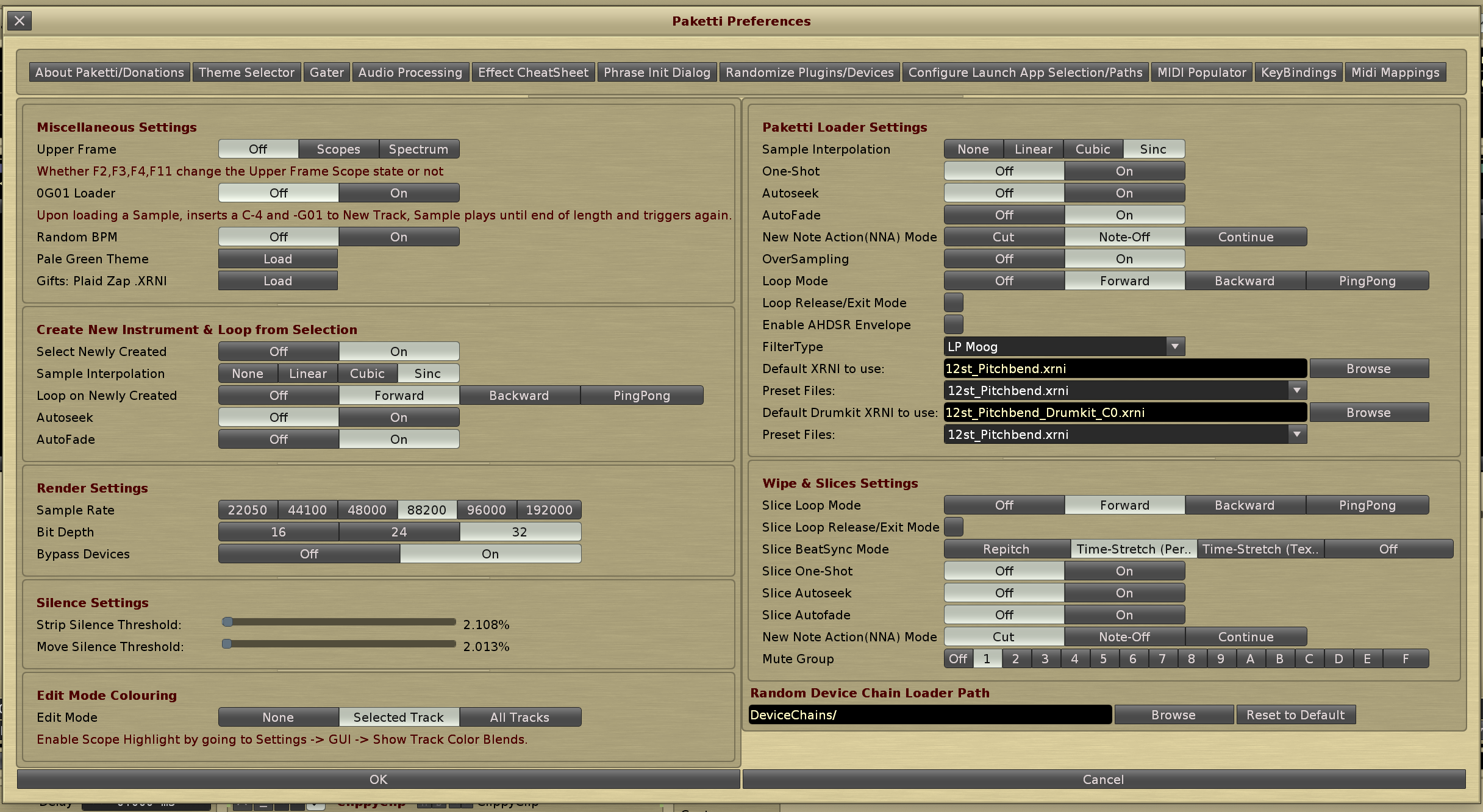Load the Pale Green Theme
The width and height of the screenshot is (1483, 812).
point(277,258)
